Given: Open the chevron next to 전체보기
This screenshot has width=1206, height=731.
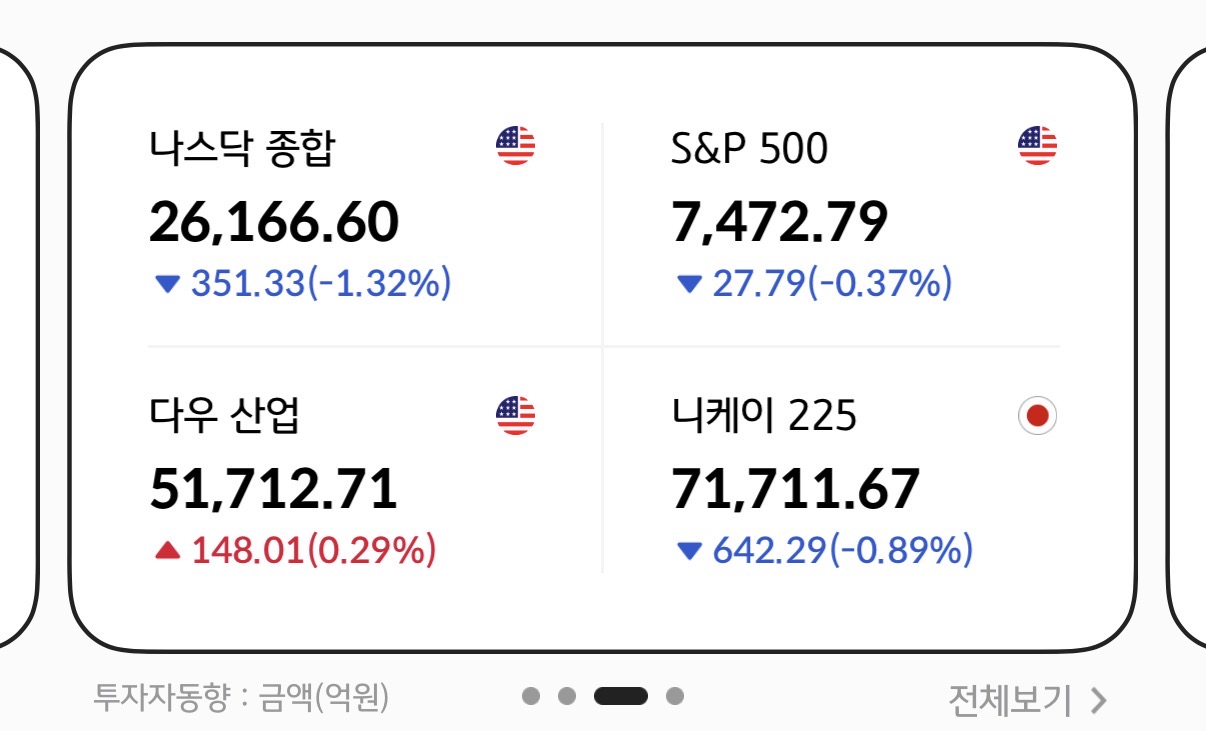Looking at the screenshot, I should [x=1098, y=701].
